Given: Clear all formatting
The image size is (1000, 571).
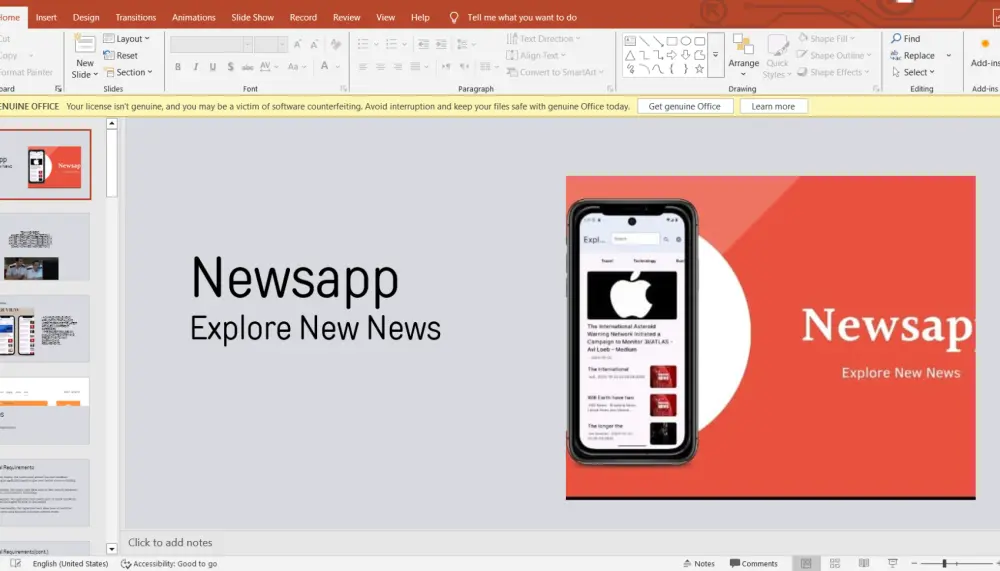Looking at the screenshot, I should click(x=335, y=44).
